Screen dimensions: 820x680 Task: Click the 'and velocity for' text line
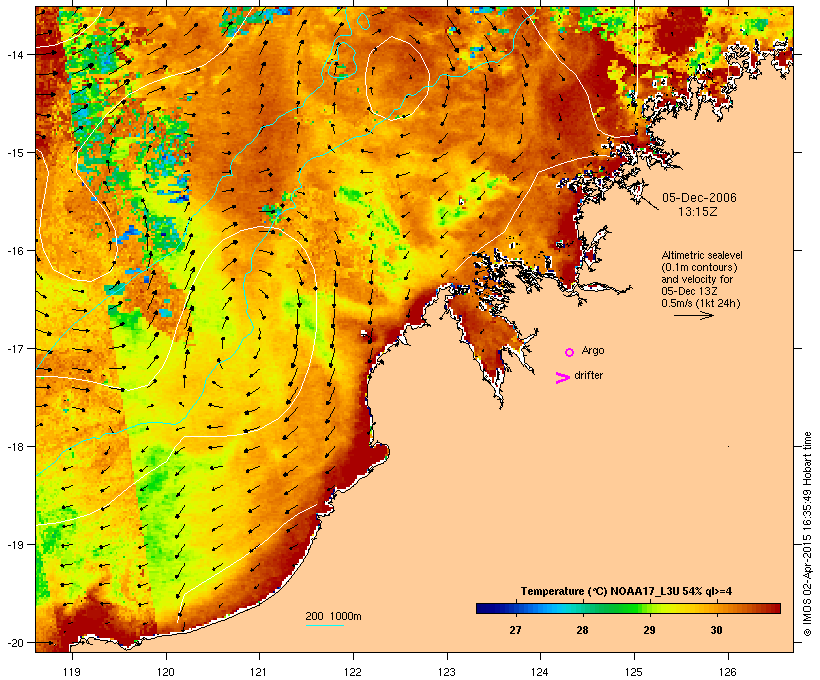[697, 279]
